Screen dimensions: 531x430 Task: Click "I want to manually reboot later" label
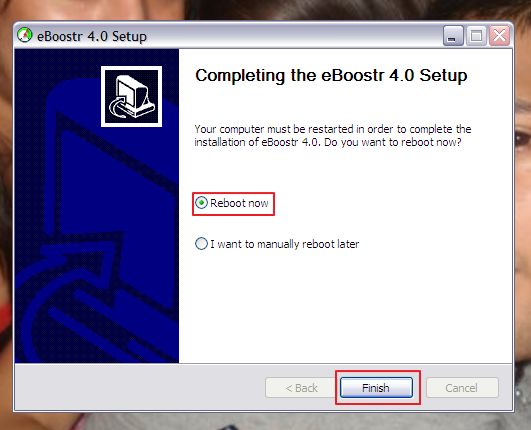(x=284, y=244)
